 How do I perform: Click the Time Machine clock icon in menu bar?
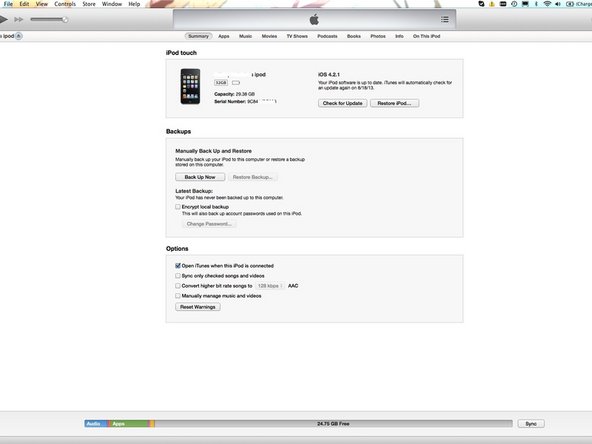(x=514, y=4)
